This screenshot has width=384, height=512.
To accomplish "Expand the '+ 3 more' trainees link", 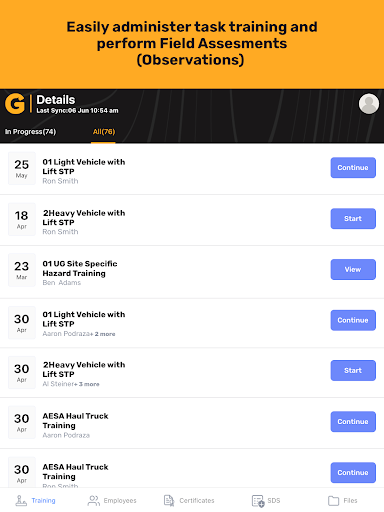I will [x=87, y=384].
